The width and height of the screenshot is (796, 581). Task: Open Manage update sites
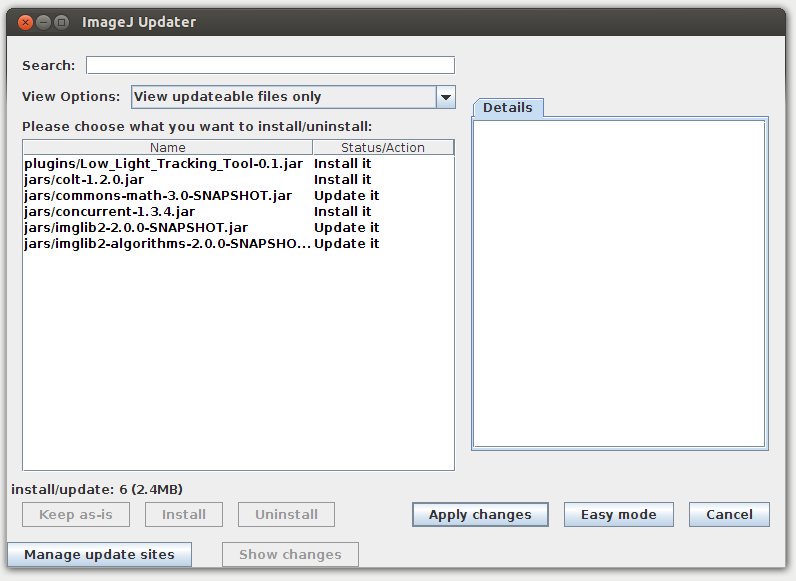[x=100, y=554]
